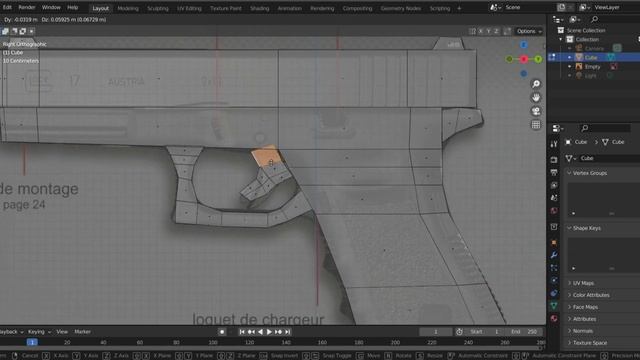Viewport: 640px width, 360px height.
Task: Open the viewport Options dropdown
Action: 529,31
